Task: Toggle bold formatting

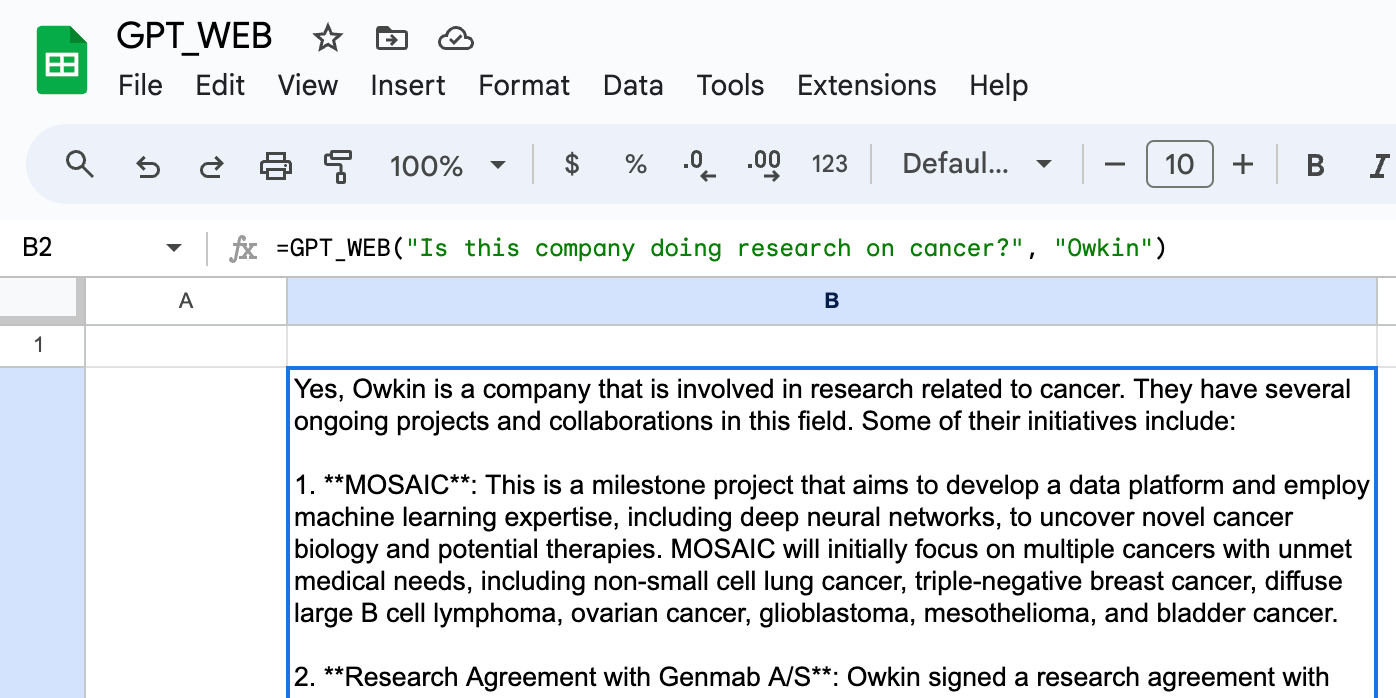Action: pos(1316,165)
